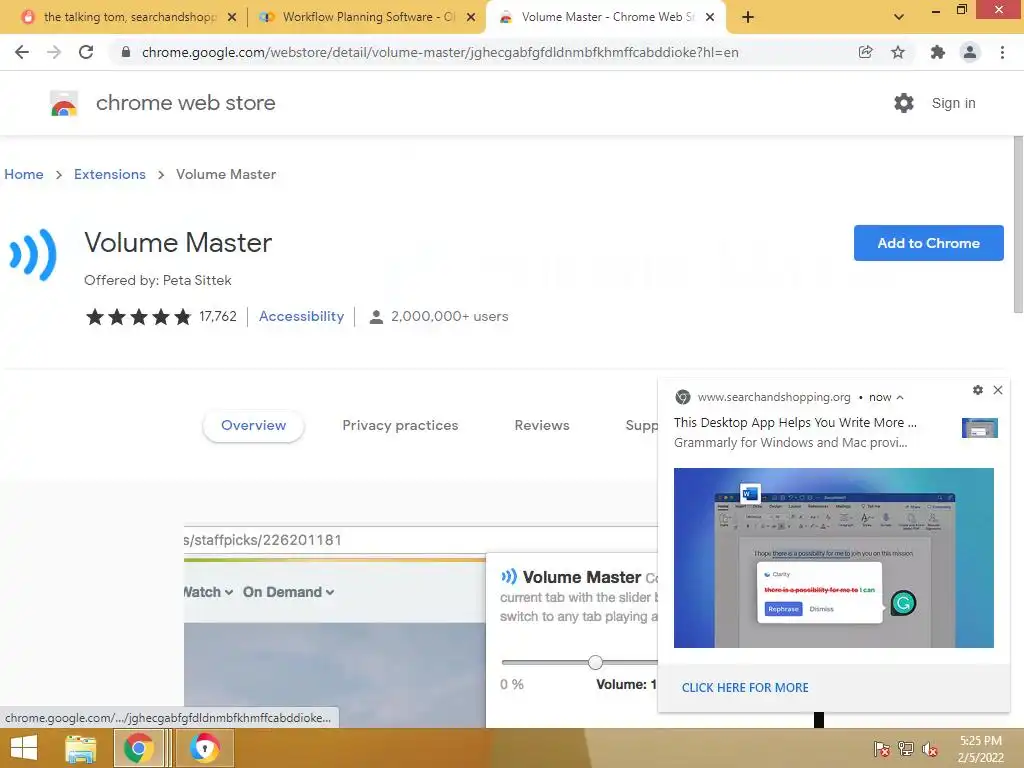The height and width of the screenshot is (768, 1024).
Task: Switch to Workflow Planning Software tab
Action: (367, 17)
